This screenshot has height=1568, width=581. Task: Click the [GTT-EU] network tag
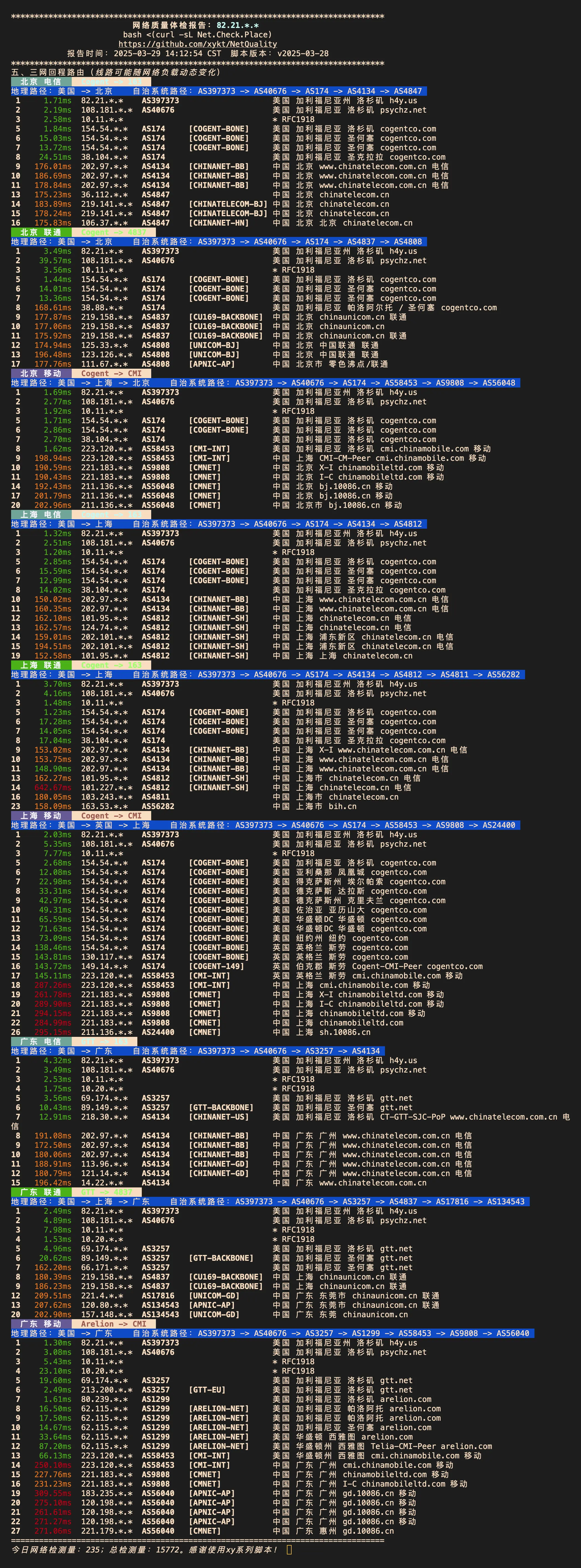pyautogui.click(x=207, y=1390)
